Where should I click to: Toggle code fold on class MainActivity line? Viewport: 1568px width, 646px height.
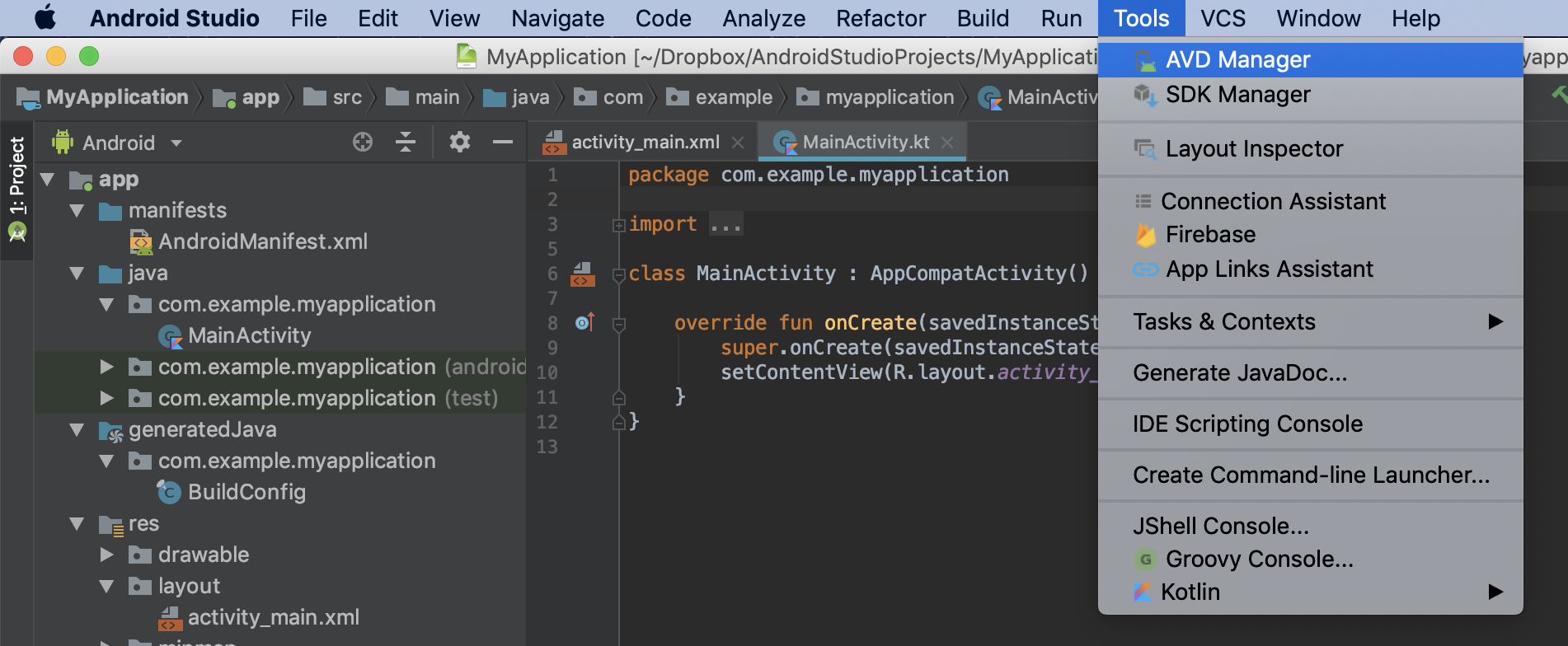(618, 275)
